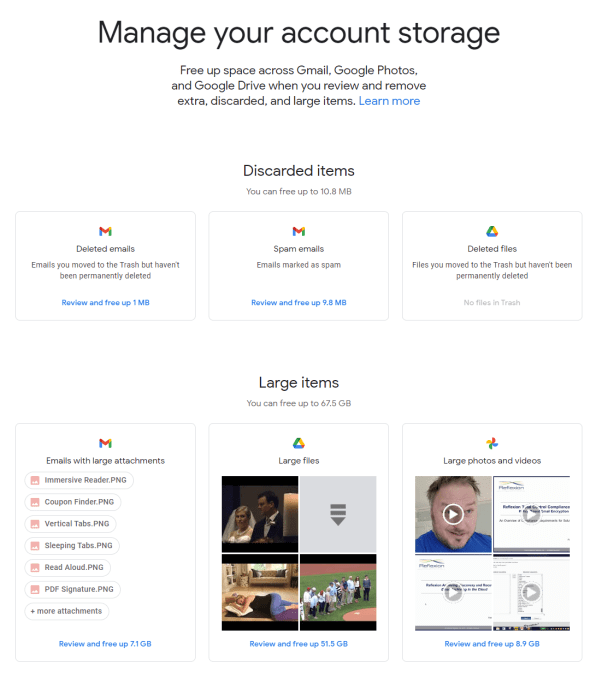Click the Gmail icon above Deleted emails
This screenshot has height=677, width=596.
click(x=105, y=231)
